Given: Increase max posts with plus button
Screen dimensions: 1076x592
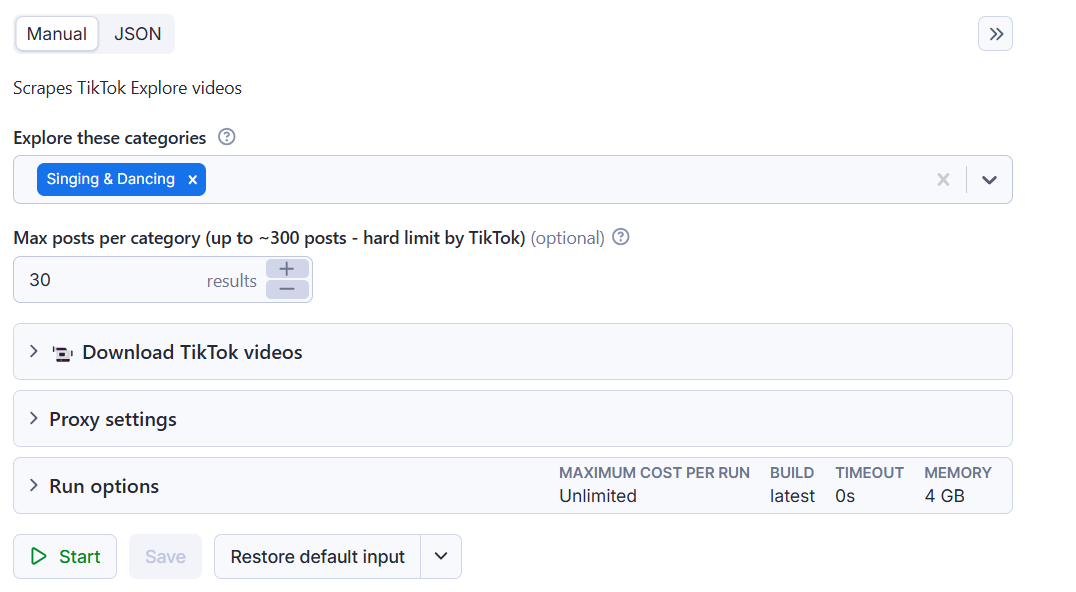Looking at the screenshot, I should [287, 269].
